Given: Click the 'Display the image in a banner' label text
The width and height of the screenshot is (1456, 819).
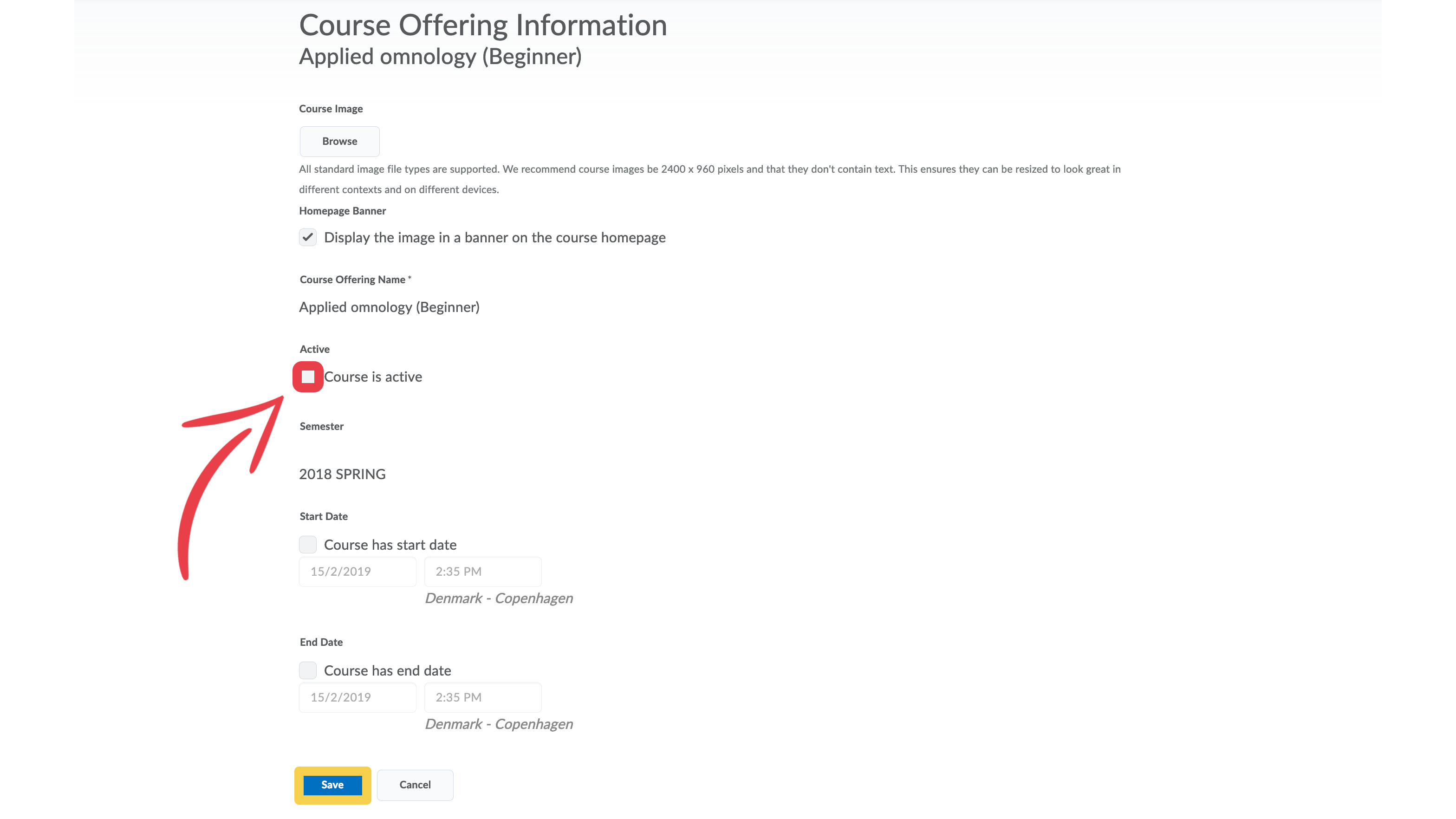Looking at the screenshot, I should click(494, 237).
